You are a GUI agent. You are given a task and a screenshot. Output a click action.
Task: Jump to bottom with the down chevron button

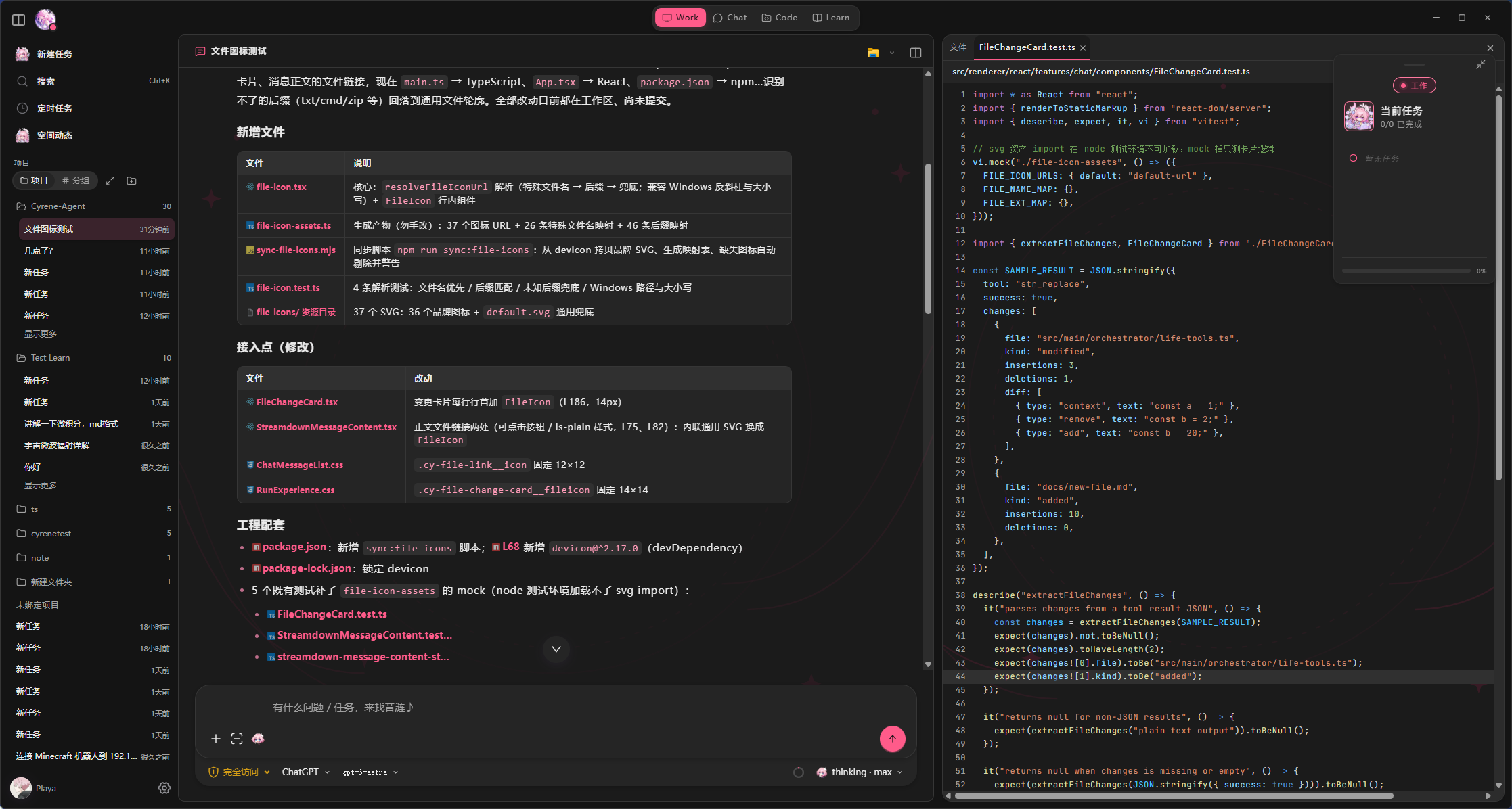[x=556, y=649]
